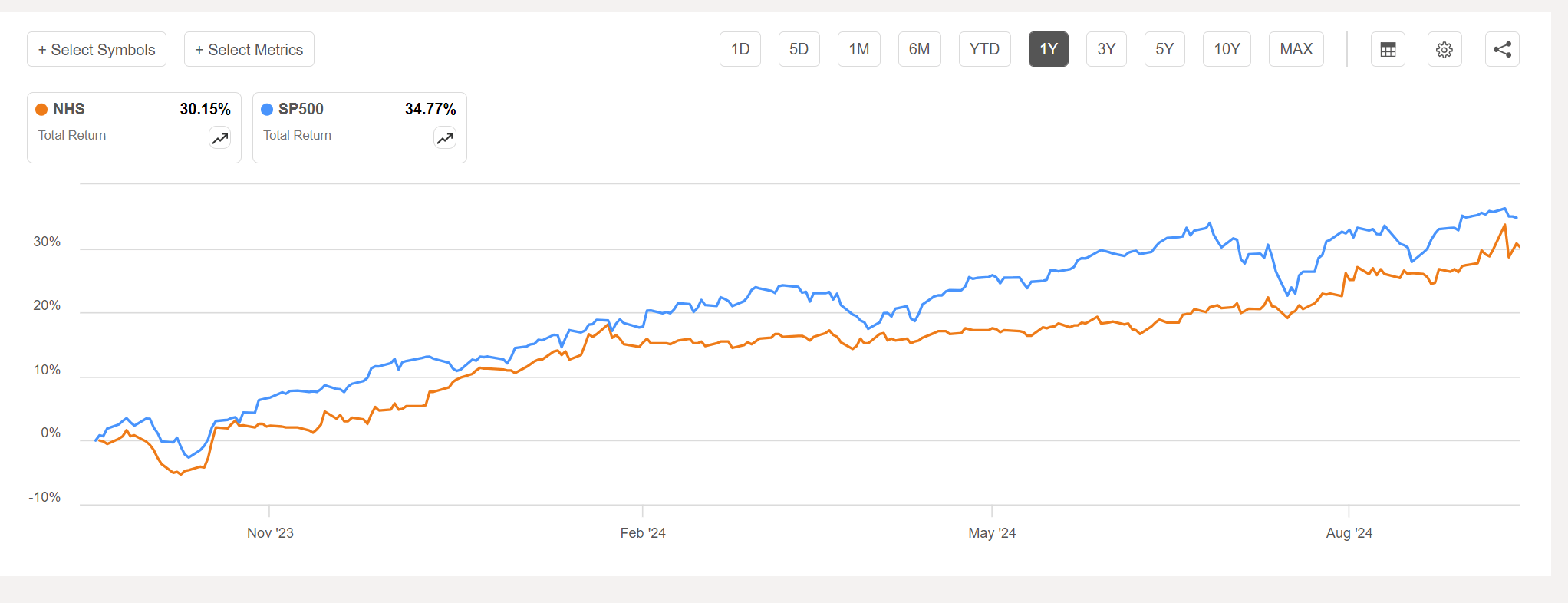Show the 5Y time range
Screen dimensions: 1568x603
pyautogui.click(x=1164, y=50)
